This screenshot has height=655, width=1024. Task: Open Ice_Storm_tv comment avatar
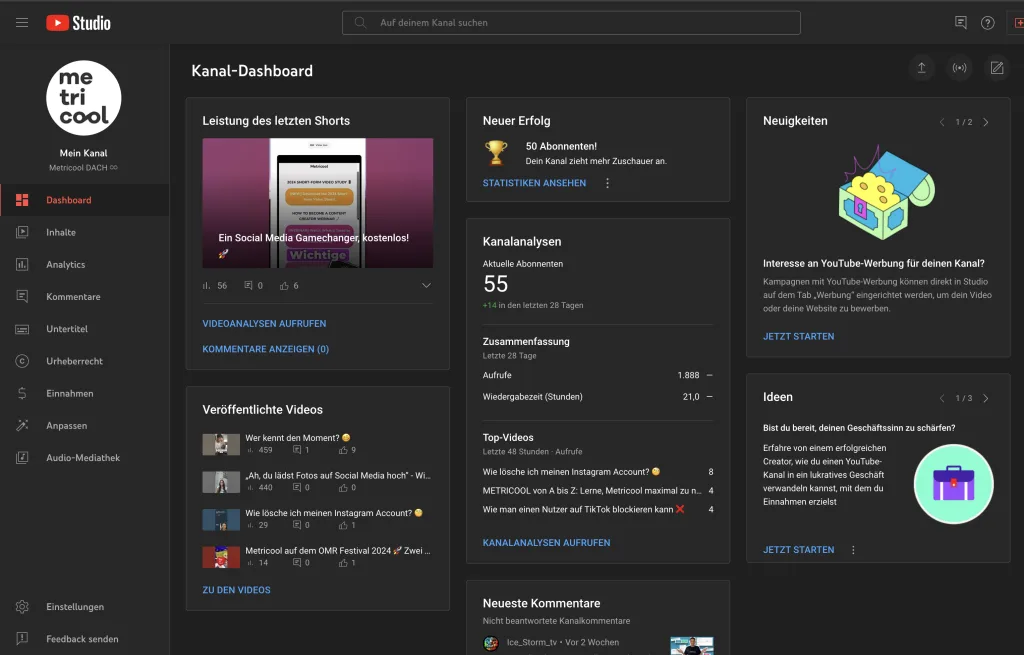[491, 643]
